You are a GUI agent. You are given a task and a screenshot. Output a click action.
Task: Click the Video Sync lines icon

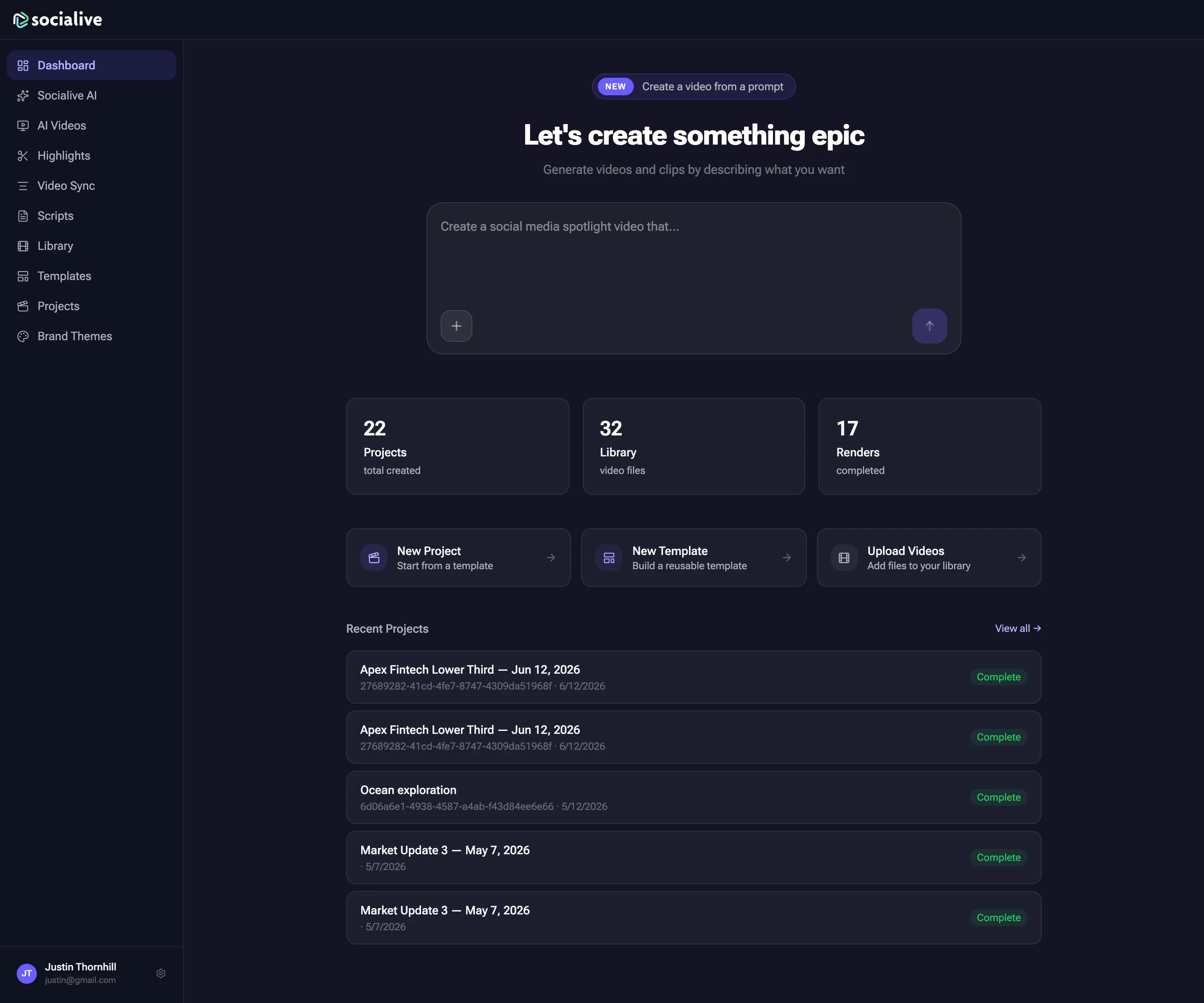23,186
